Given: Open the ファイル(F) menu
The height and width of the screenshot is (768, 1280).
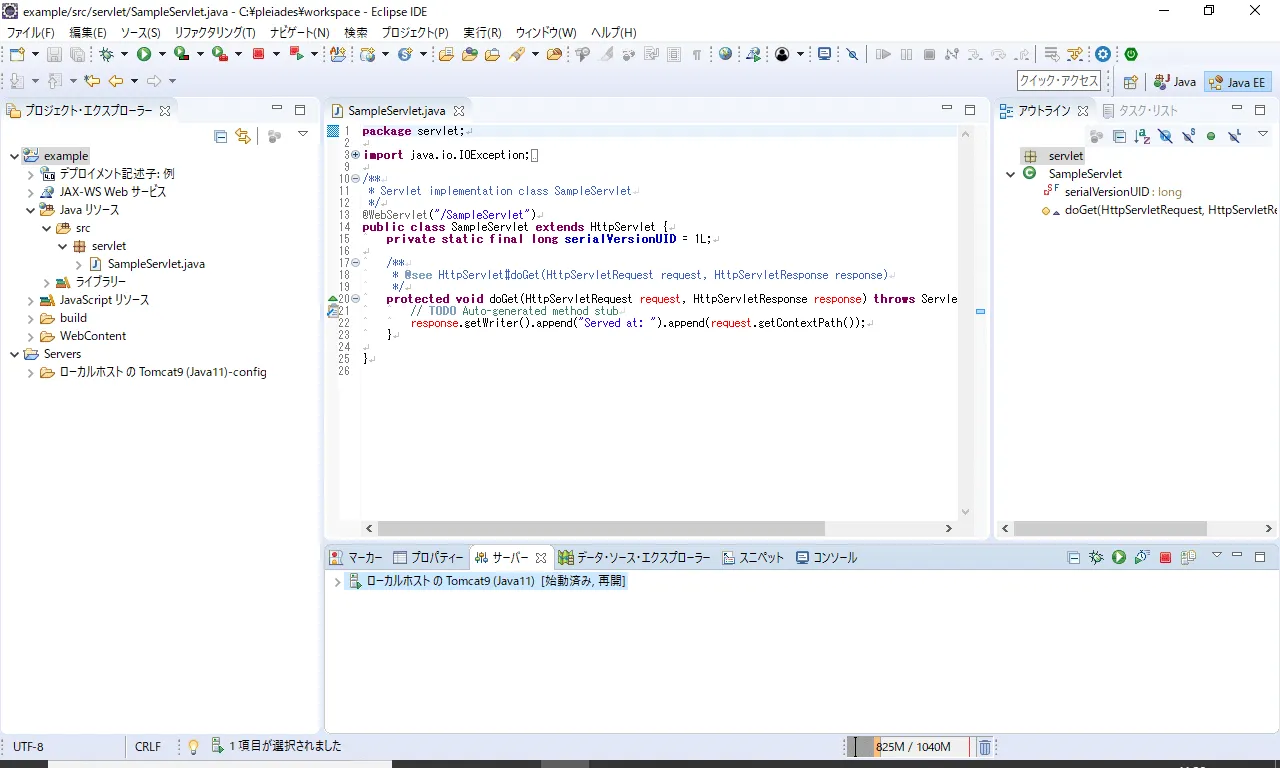Looking at the screenshot, I should coord(31,33).
